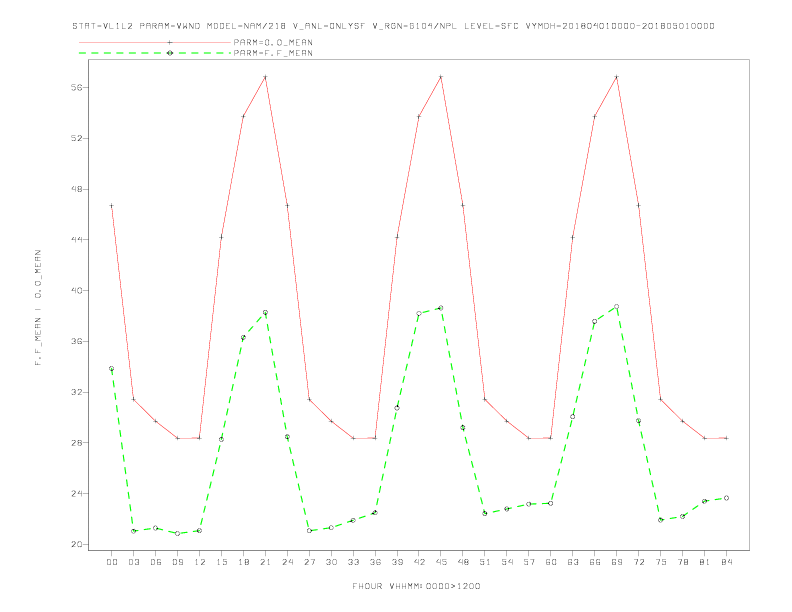The height and width of the screenshot is (612, 792).
Task: Click x-axis forecast hour label 81
Action: click(x=705, y=562)
